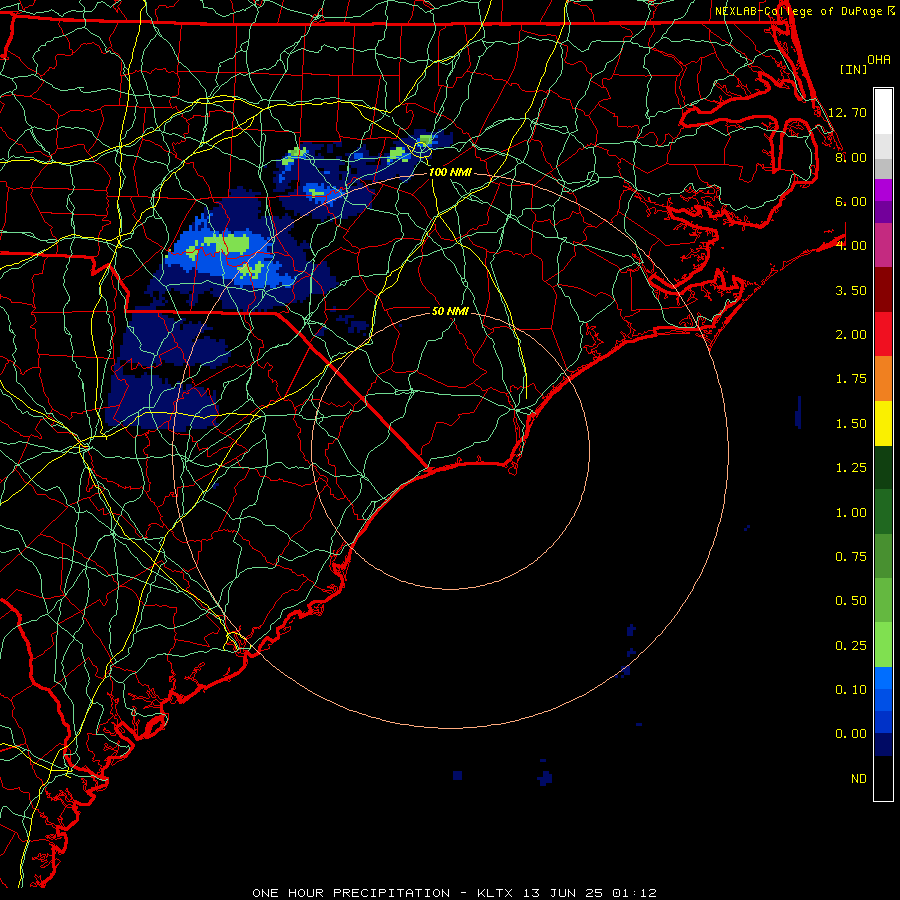Click the "OHA" product code label
900x900 pixels.
[x=879, y=60]
